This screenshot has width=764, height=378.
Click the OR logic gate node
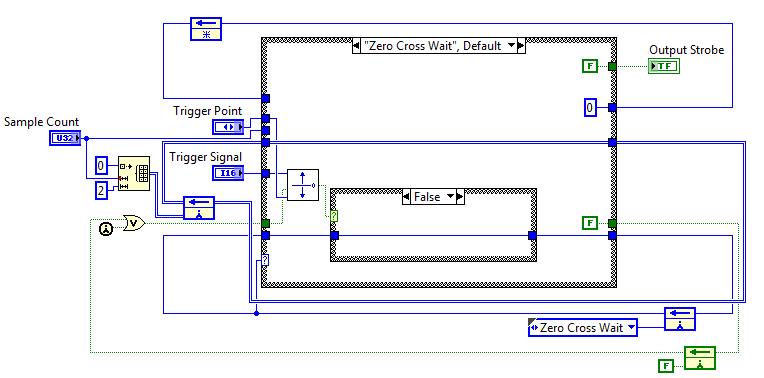(134, 223)
